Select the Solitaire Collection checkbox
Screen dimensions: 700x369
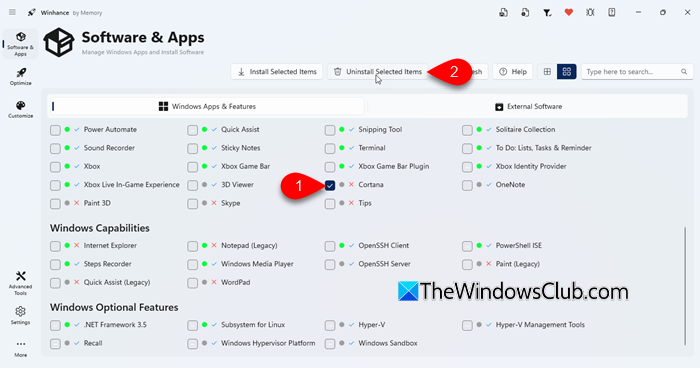[467, 130]
